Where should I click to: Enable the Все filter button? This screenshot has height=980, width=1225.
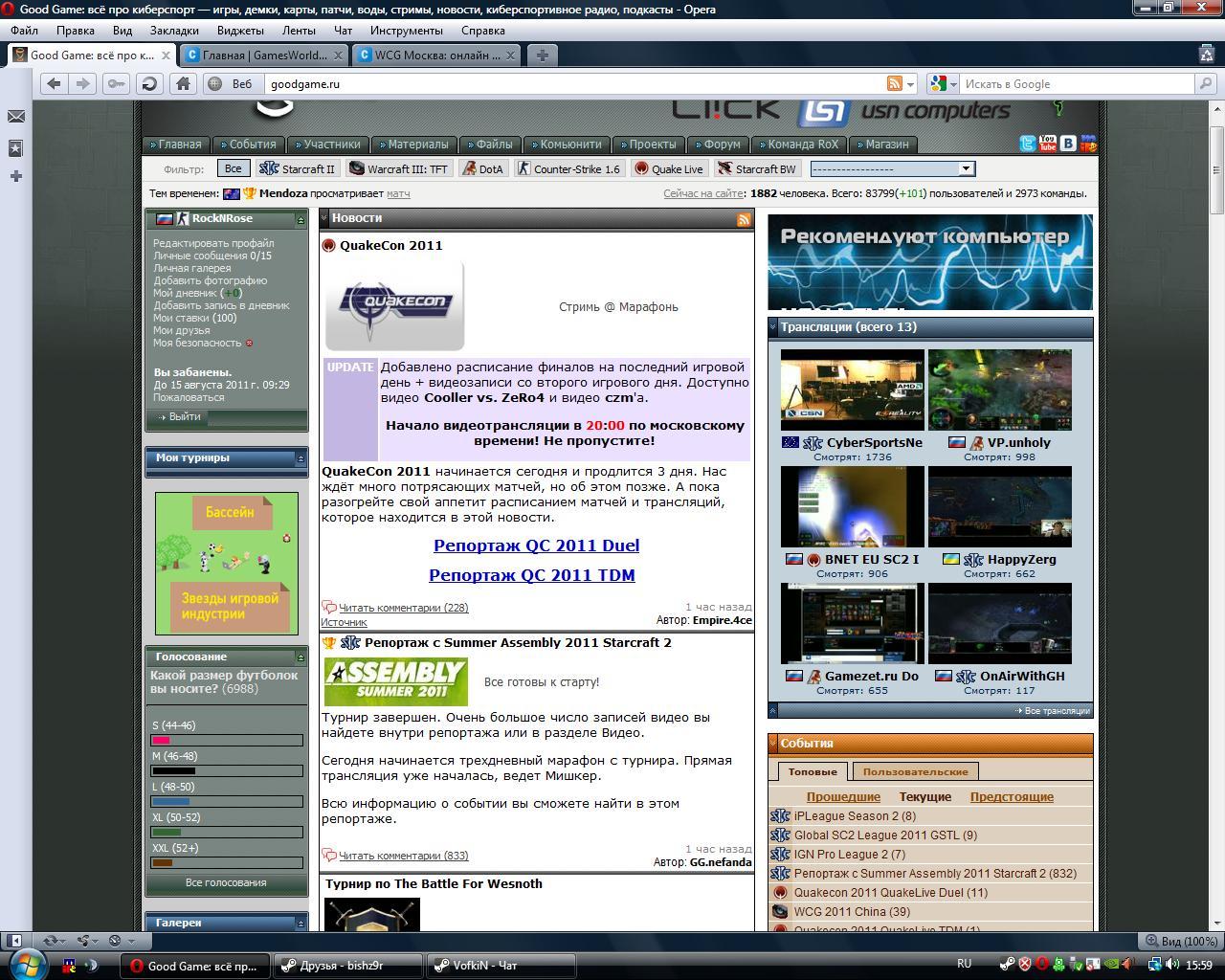(x=233, y=169)
